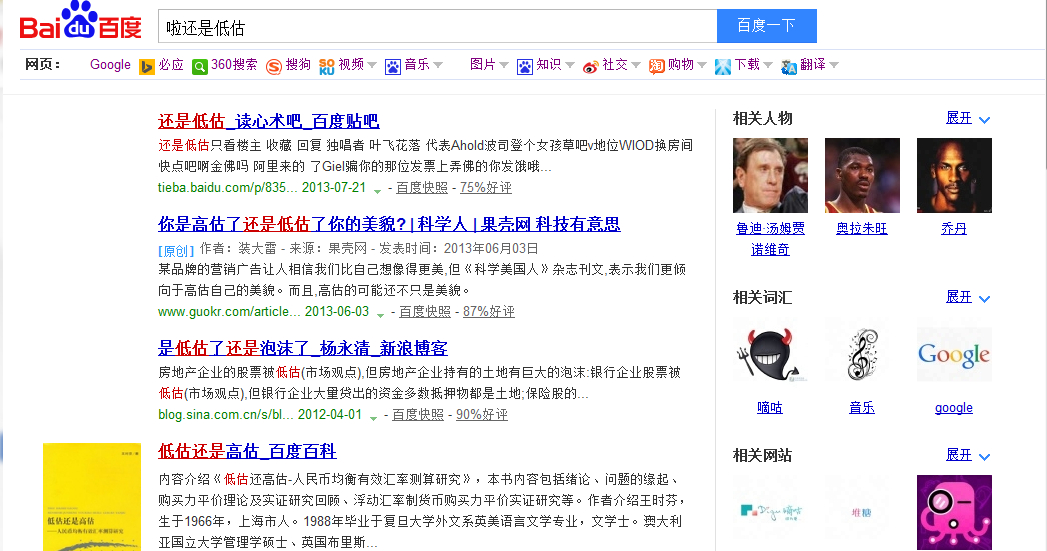
Task: Click the download icon beside 下载
Action: tap(722, 66)
